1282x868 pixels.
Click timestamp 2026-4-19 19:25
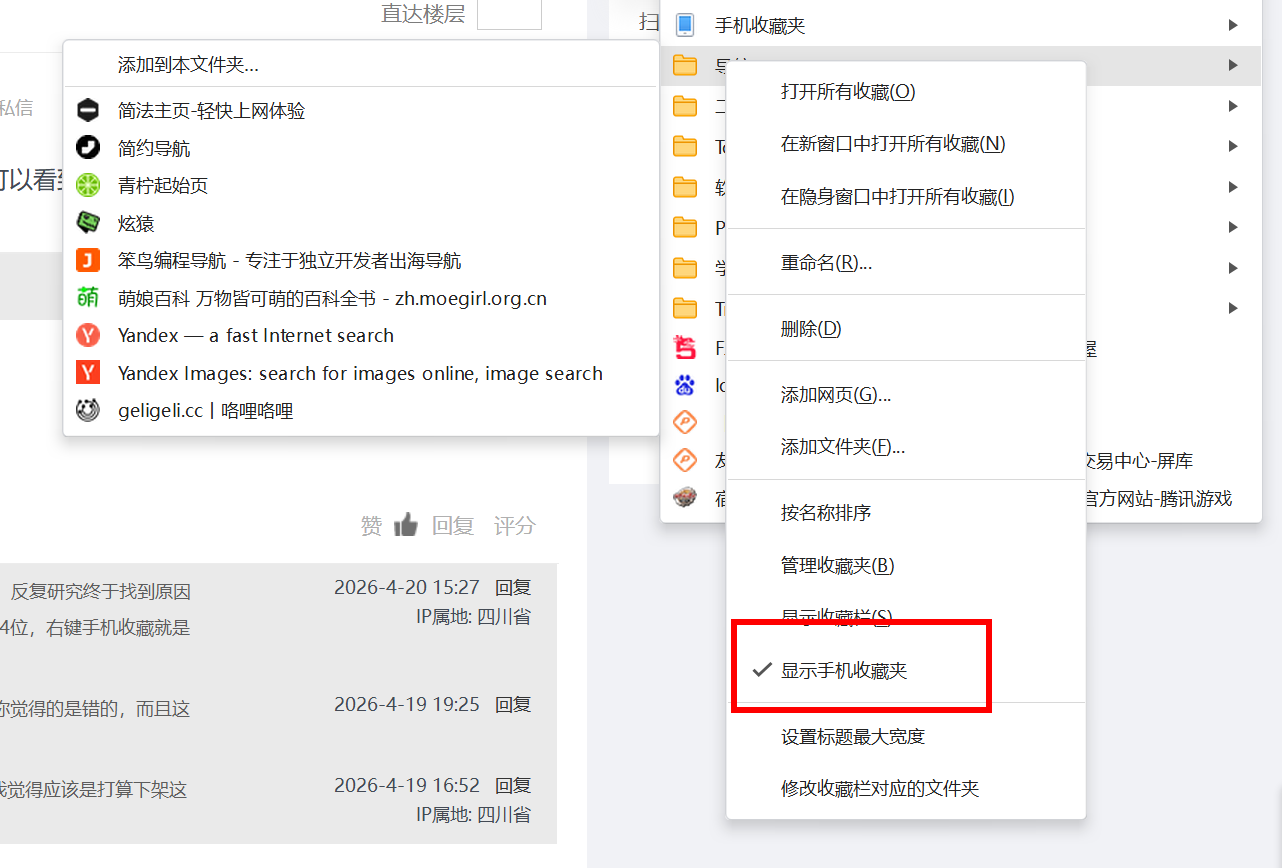(x=407, y=705)
